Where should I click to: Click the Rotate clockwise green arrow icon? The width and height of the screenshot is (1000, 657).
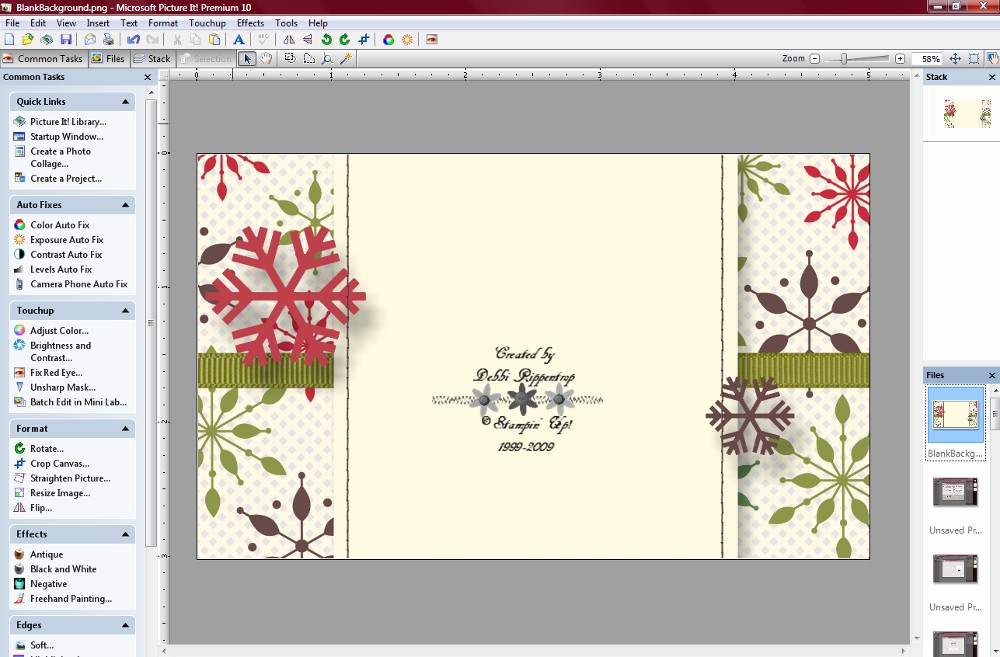click(x=345, y=40)
